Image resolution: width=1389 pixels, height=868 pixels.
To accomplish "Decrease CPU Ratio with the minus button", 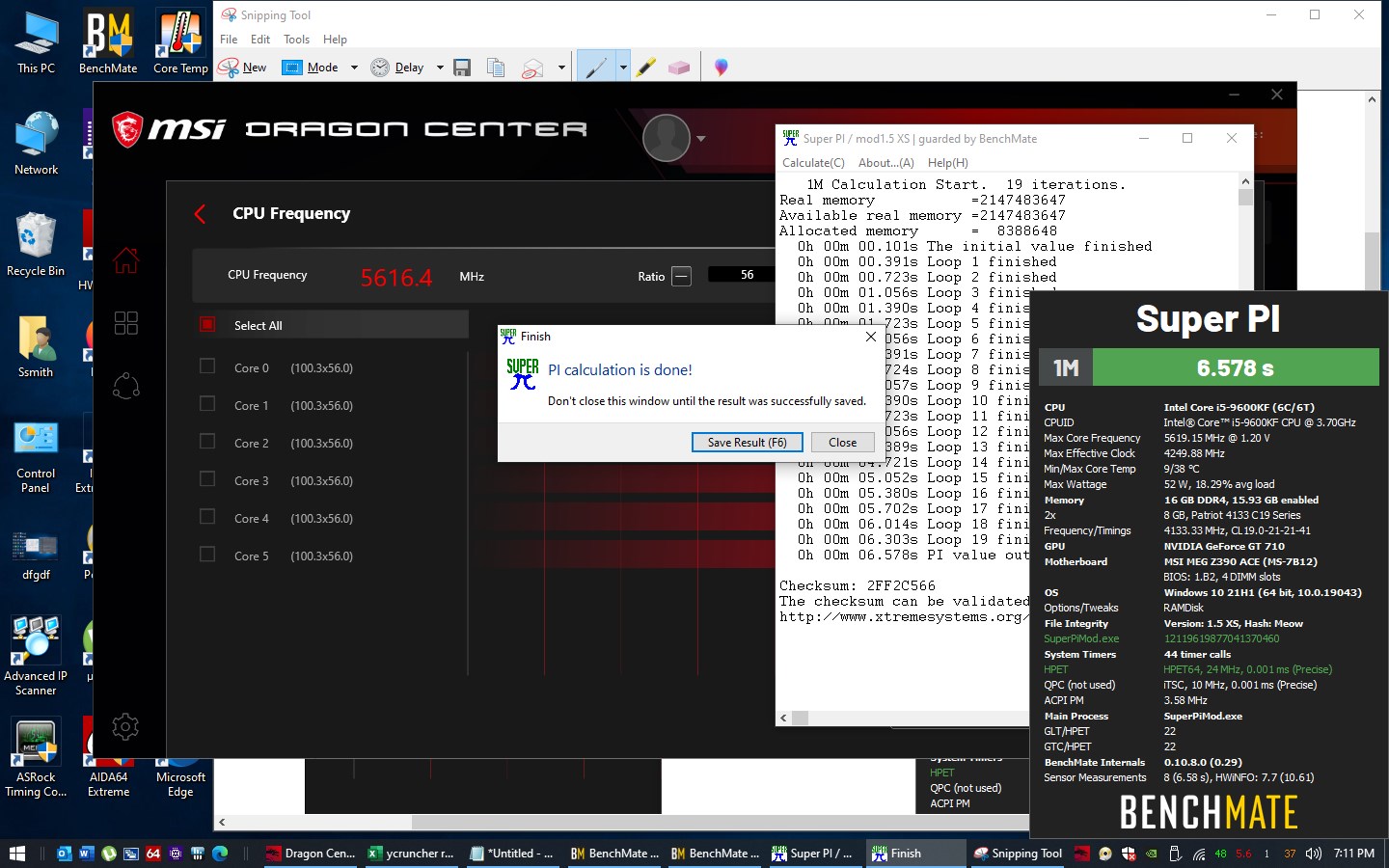I will [681, 276].
